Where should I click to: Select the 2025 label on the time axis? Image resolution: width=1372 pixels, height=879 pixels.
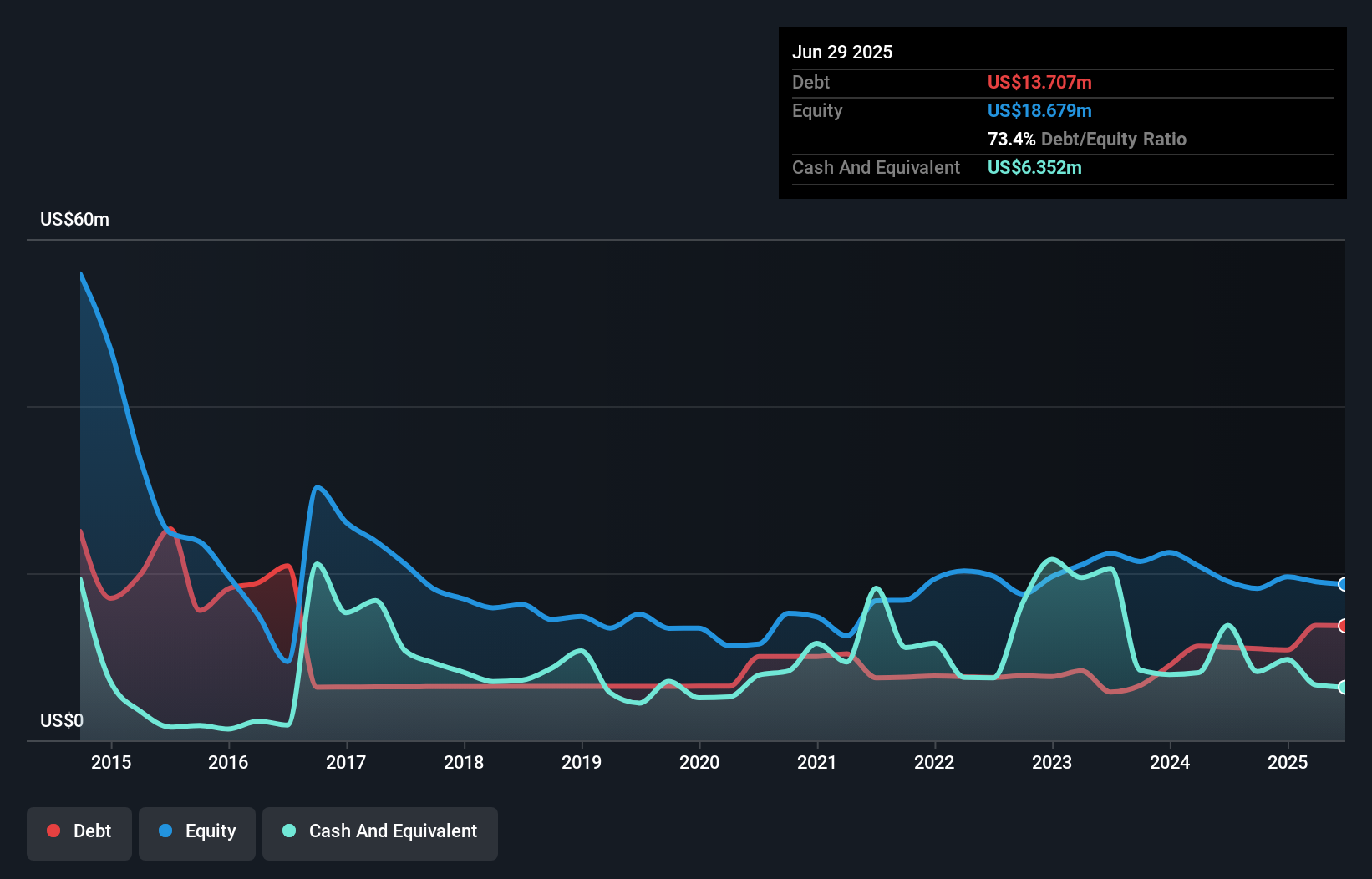pyautogui.click(x=1288, y=762)
